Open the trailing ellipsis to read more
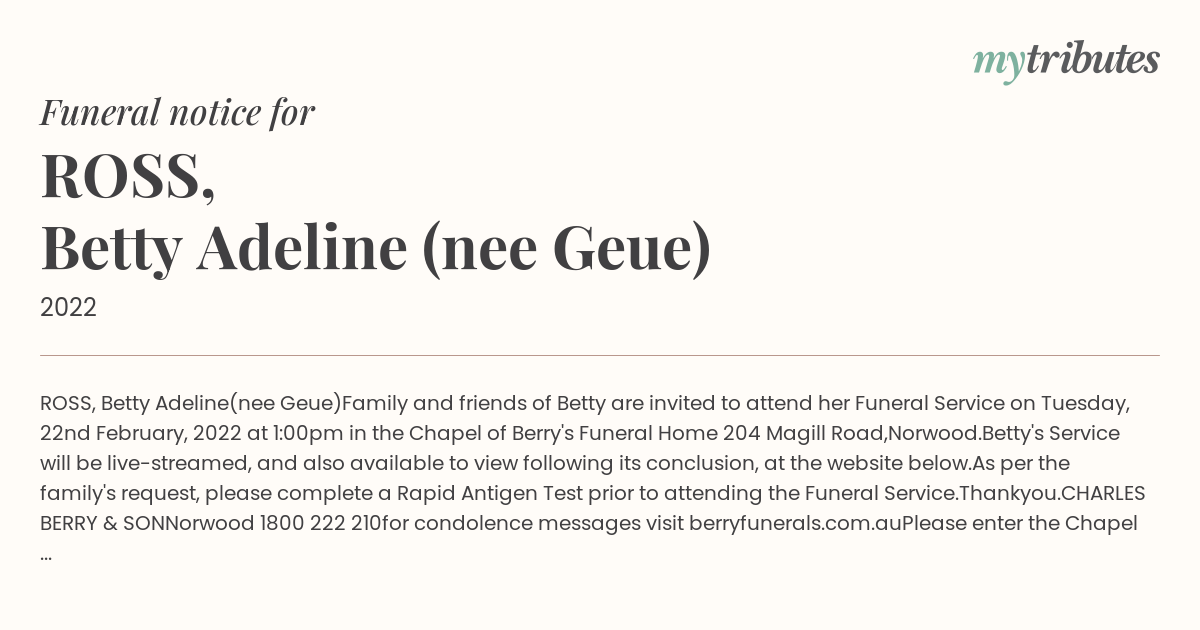 click(46, 553)
